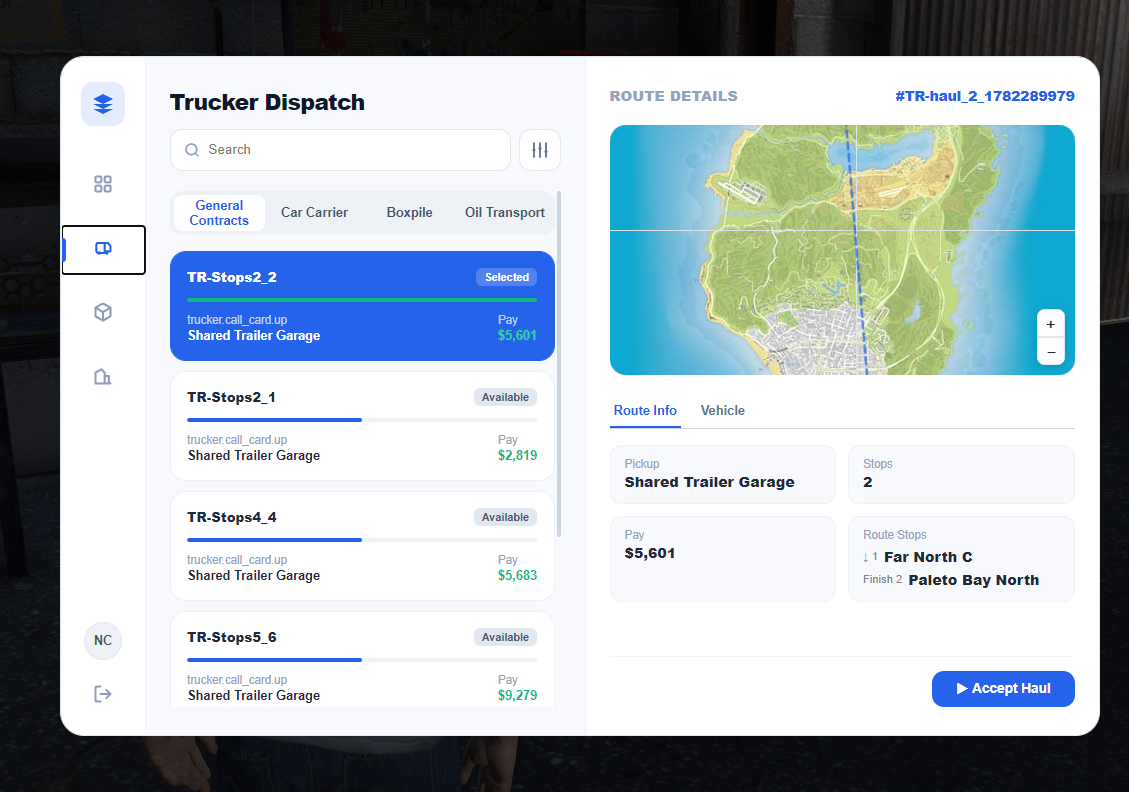Click the $5,601 pay on TR-Stops2_2 card
The height and width of the screenshot is (792, 1129).
point(517,336)
